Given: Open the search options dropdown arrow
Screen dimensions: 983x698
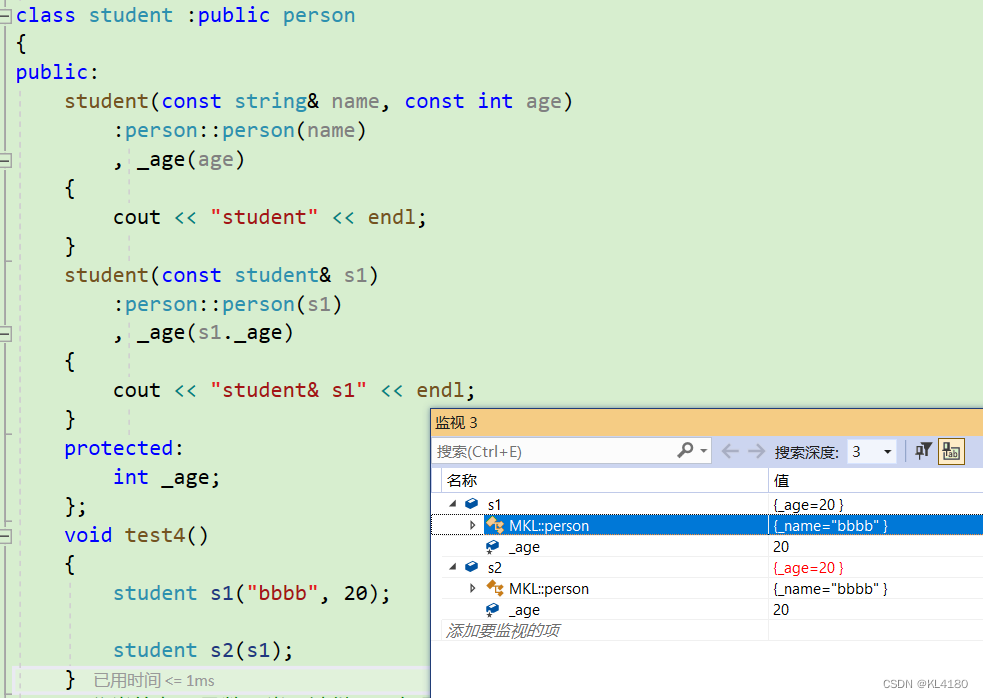Looking at the screenshot, I should tap(704, 451).
